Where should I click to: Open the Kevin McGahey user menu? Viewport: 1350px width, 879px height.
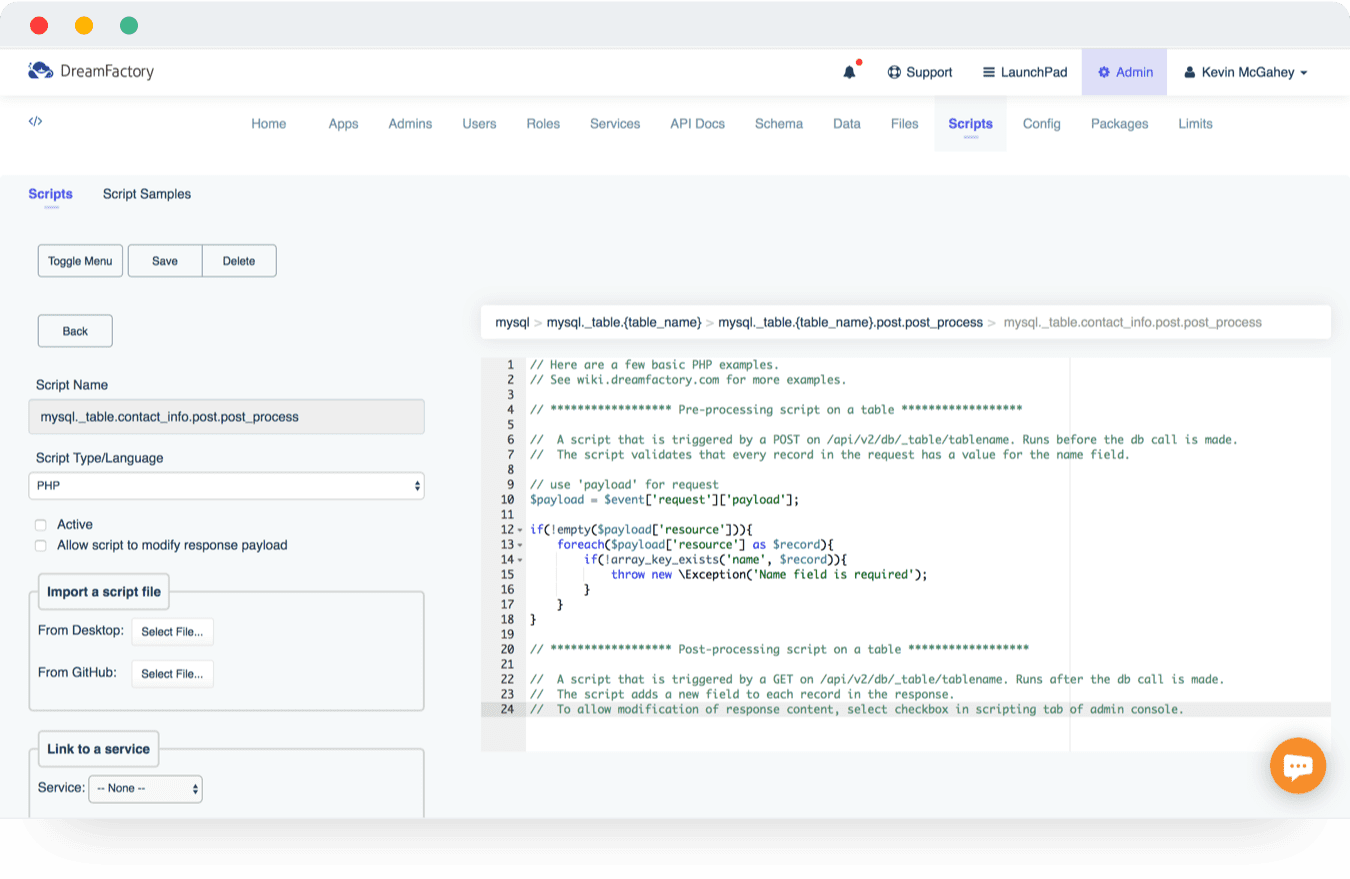1245,72
